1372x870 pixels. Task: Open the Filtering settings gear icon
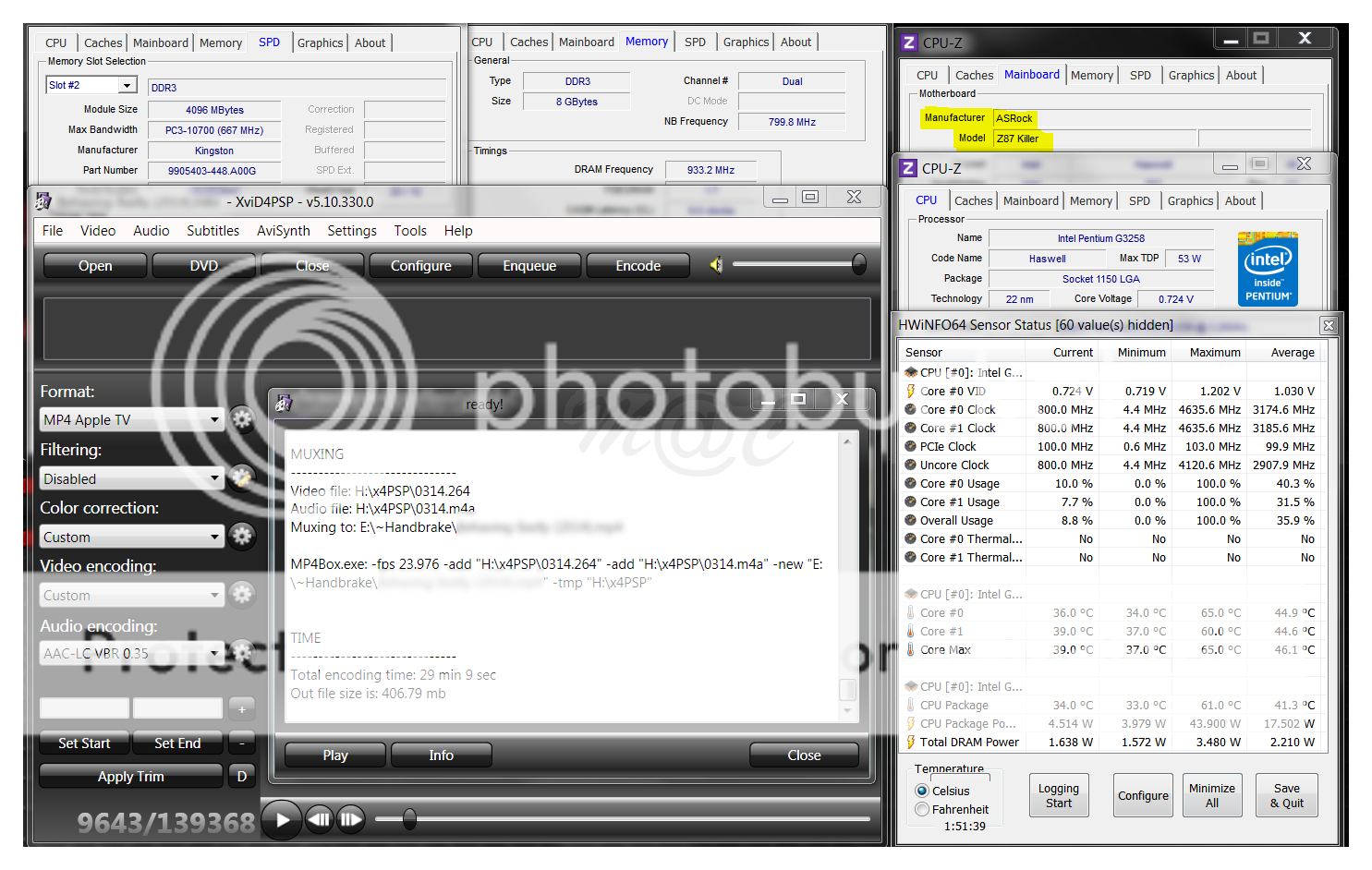tap(242, 478)
